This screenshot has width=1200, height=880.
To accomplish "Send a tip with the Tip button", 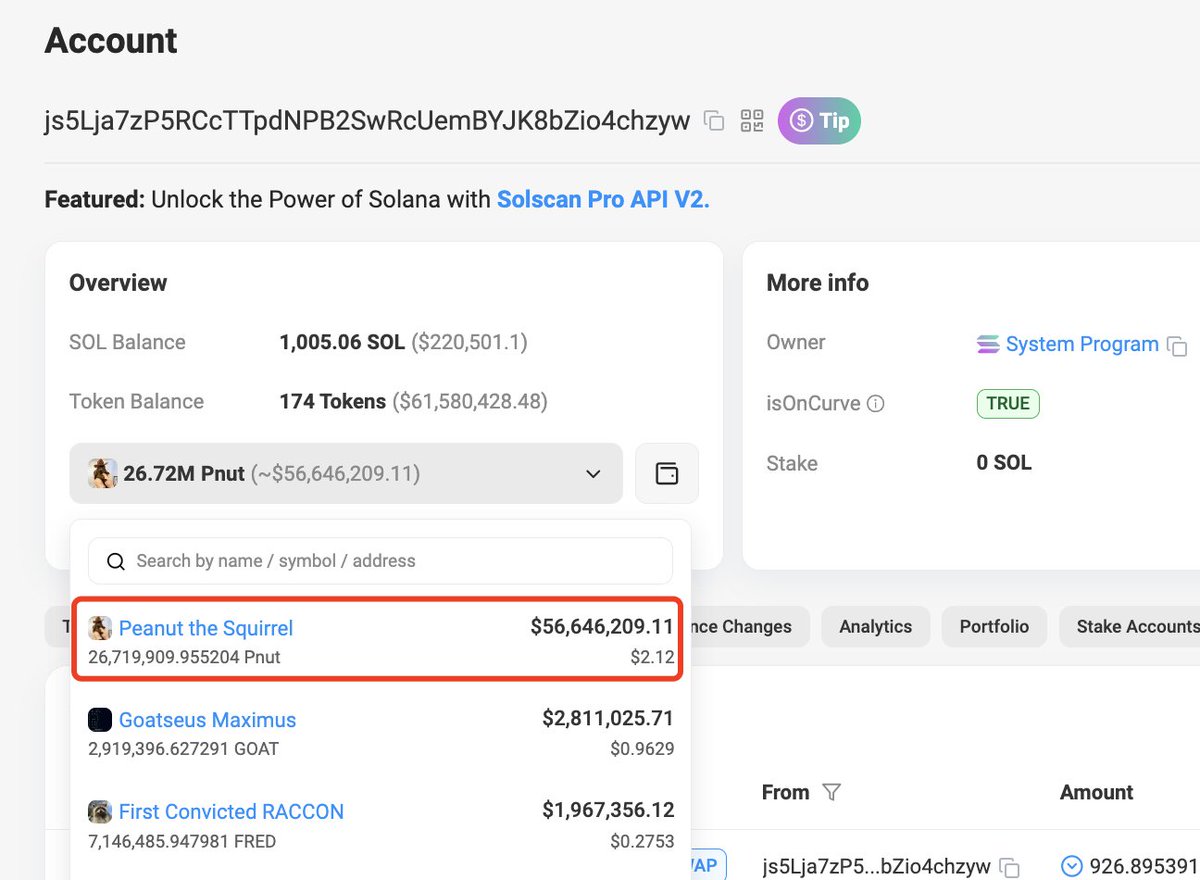I will pos(819,121).
